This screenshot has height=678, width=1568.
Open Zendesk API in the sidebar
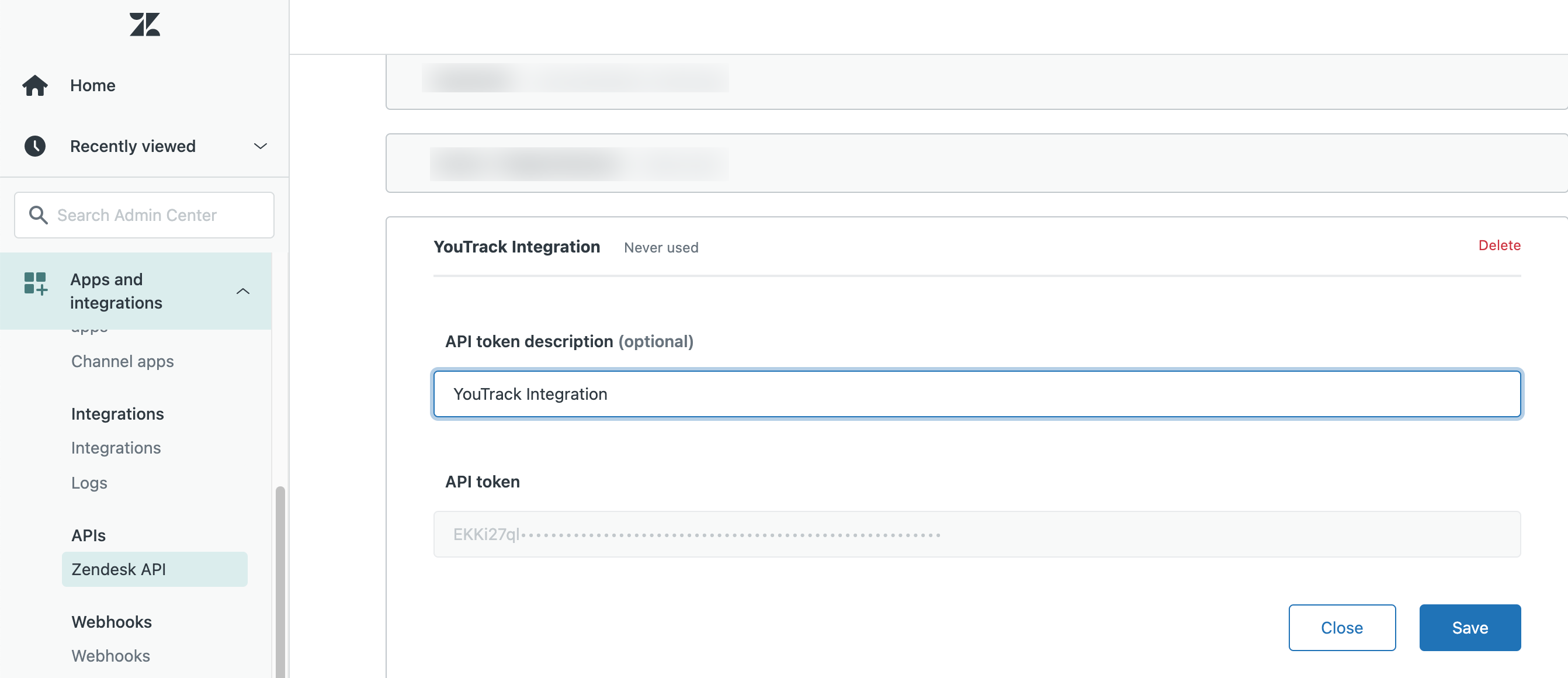click(118, 569)
